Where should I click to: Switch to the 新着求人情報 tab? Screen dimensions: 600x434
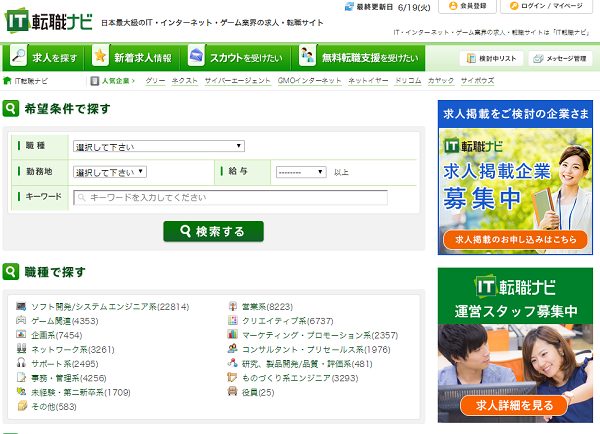pos(133,58)
